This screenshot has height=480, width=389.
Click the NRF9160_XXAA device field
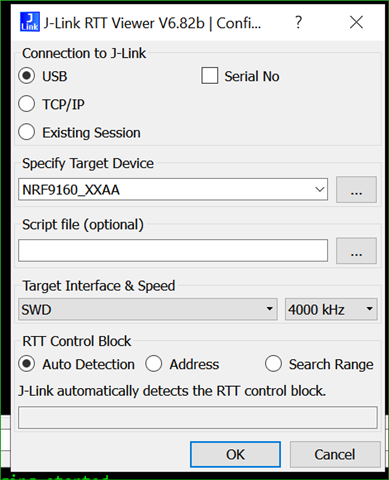point(173,189)
